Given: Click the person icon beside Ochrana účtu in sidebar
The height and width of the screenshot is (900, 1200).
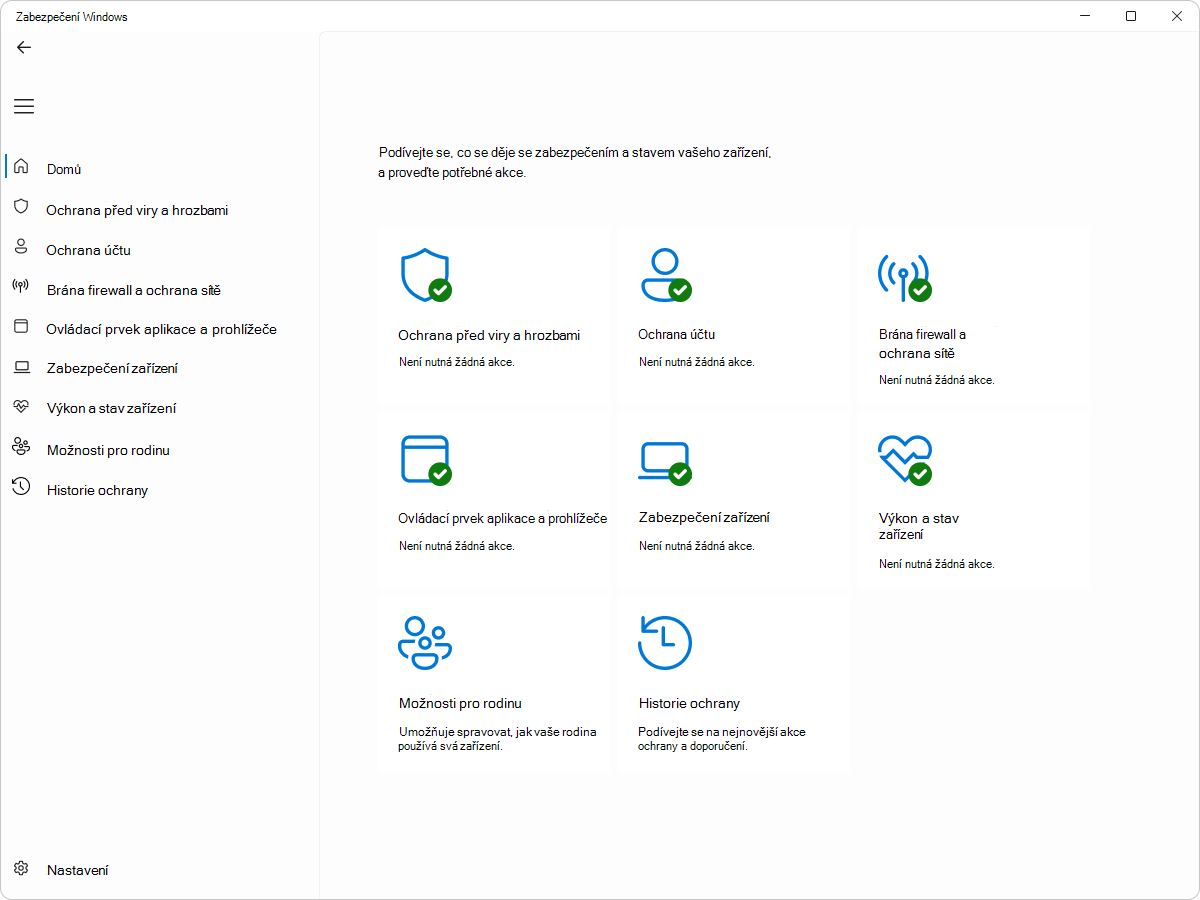Looking at the screenshot, I should pos(21,248).
